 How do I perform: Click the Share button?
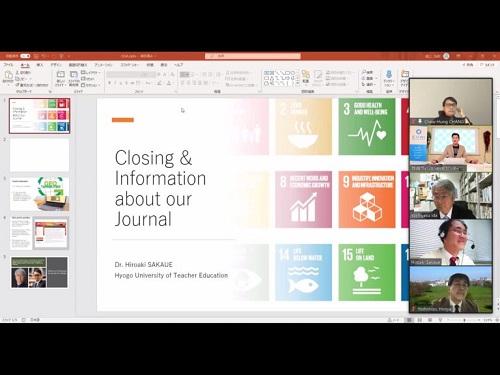click(468, 65)
